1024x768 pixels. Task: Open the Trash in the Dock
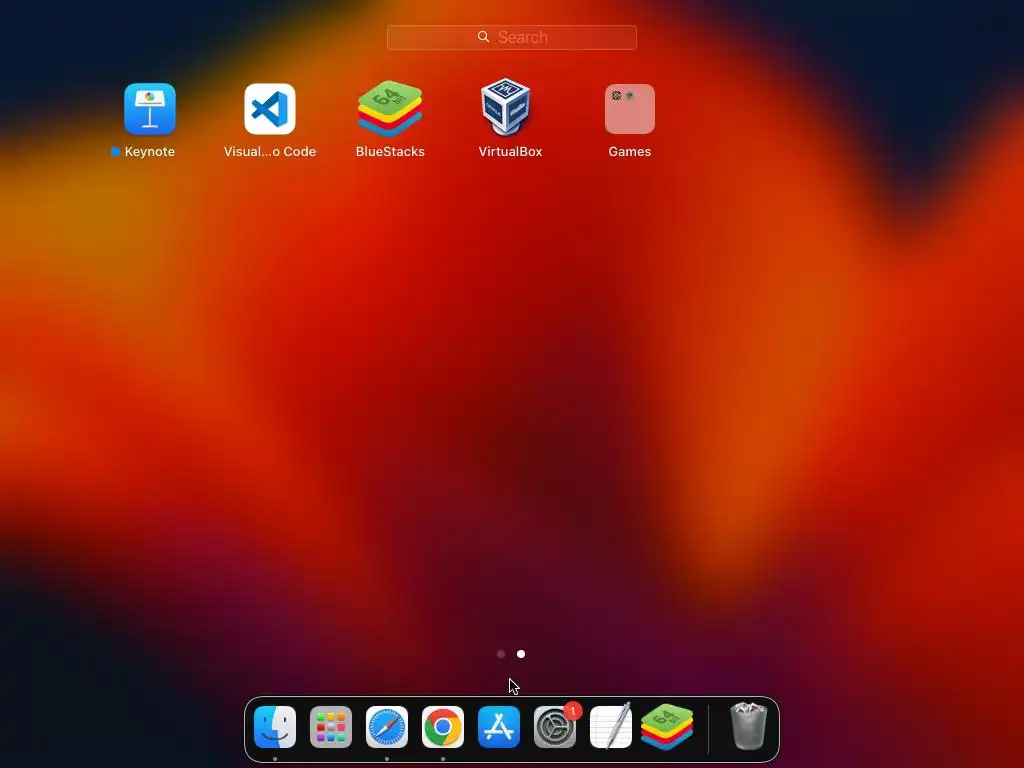click(748, 726)
